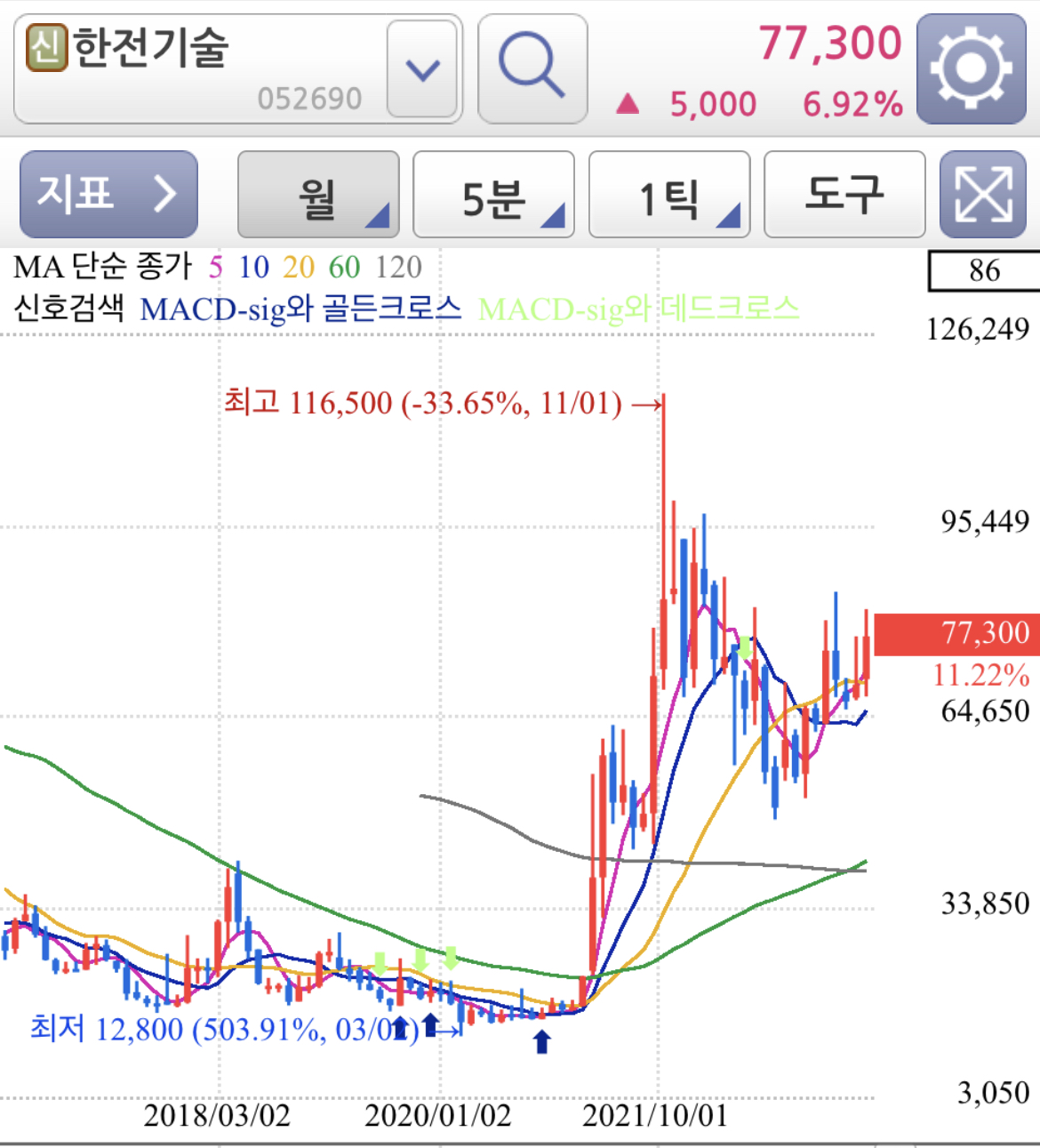The height and width of the screenshot is (1148, 1040).
Task: Click current price 77,300 in header
Action: point(830,44)
